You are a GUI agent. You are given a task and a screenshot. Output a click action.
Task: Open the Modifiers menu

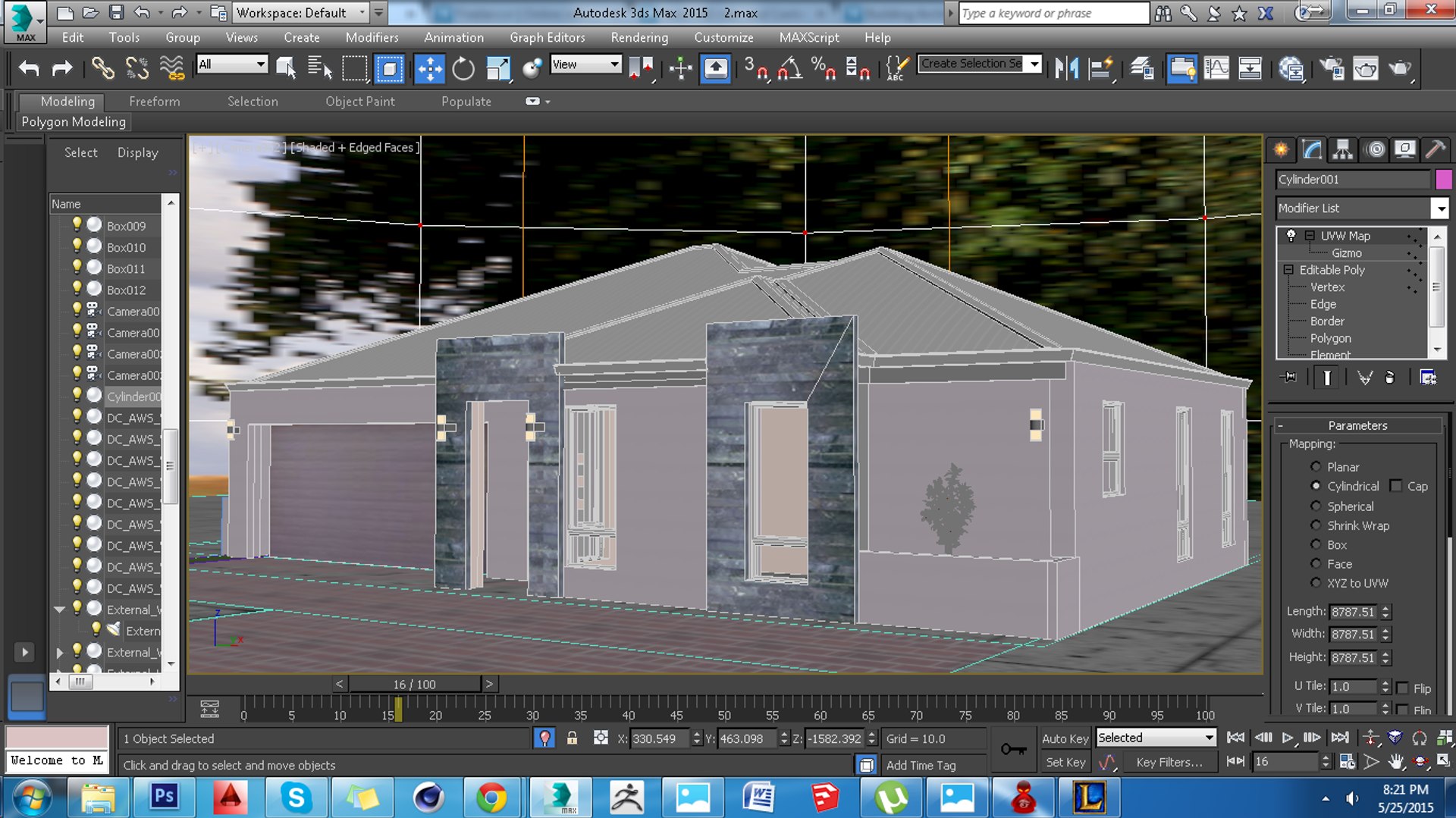pyautogui.click(x=372, y=37)
